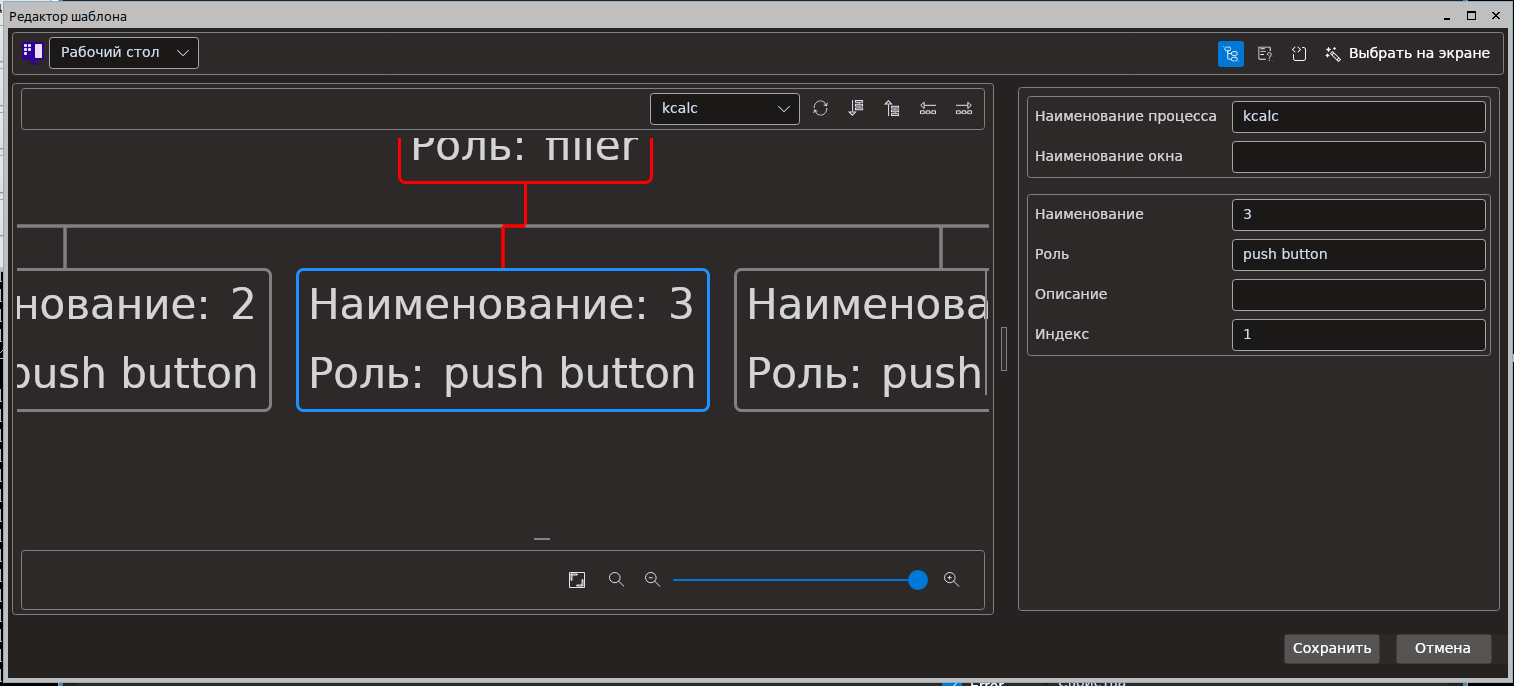The image size is (1514, 686).
Task: Click the zoom slider handle
Action: (918, 580)
